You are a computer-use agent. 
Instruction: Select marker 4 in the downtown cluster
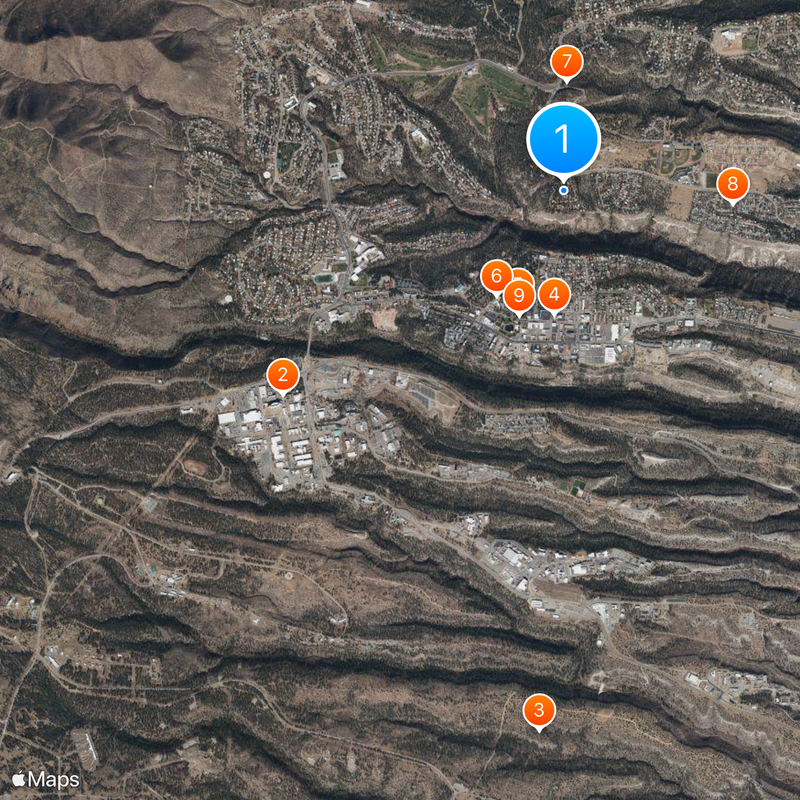point(554,295)
